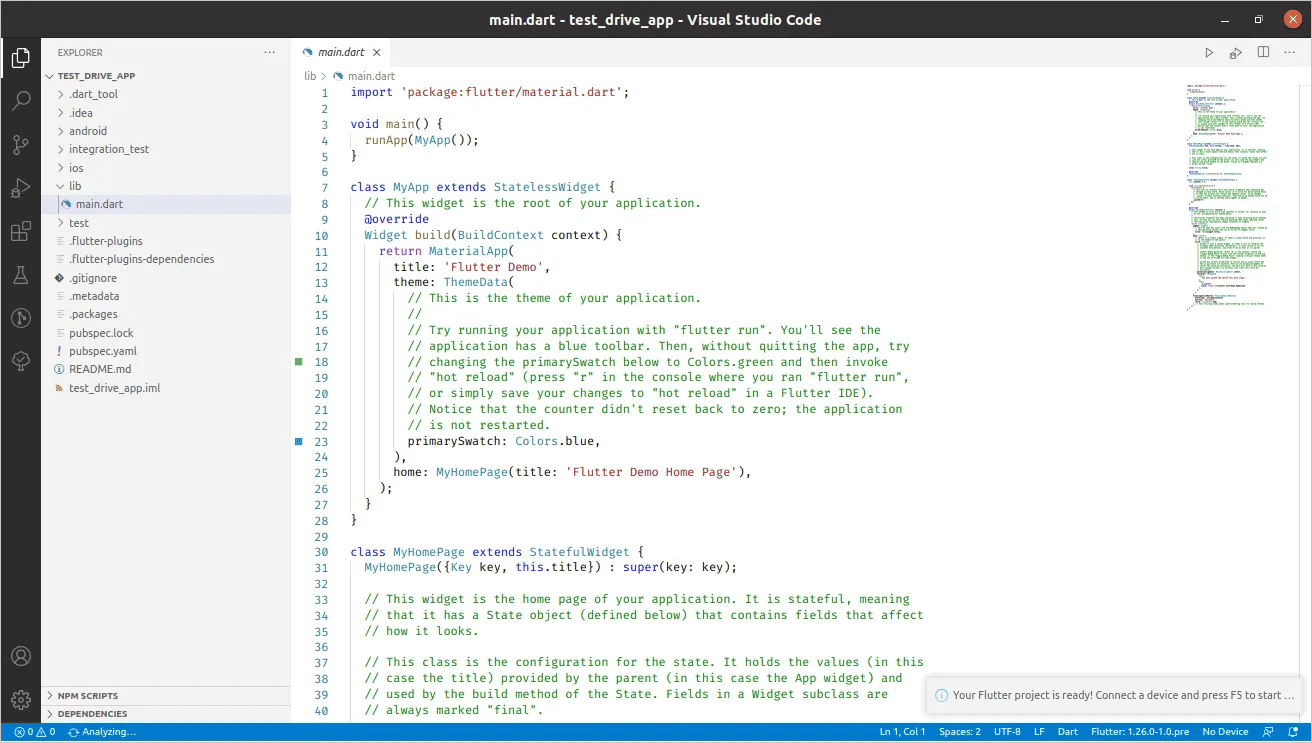Click the code minimap preview
The height and width of the screenshot is (743, 1312).
point(1228,200)
